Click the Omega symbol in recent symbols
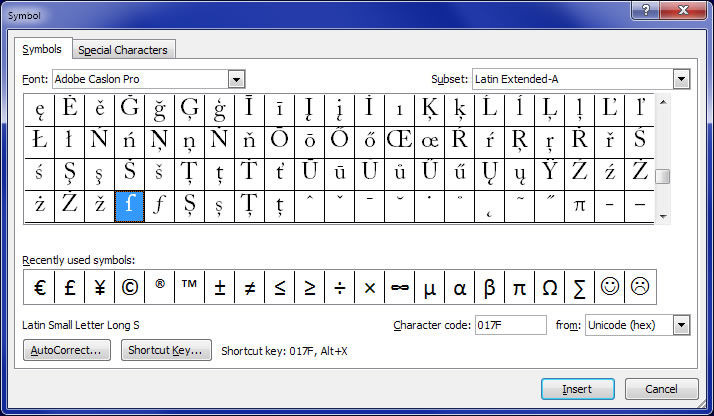This screenshot has width=714, height=416. (x=549, y=288)
